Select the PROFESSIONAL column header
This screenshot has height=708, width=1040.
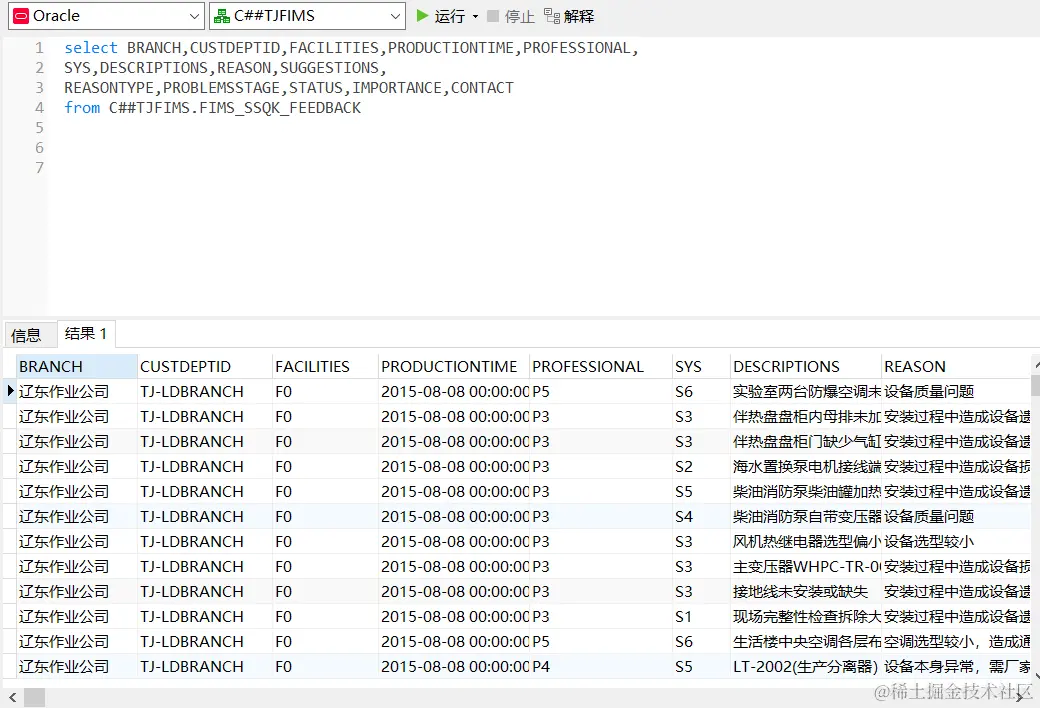click(601, 366)
